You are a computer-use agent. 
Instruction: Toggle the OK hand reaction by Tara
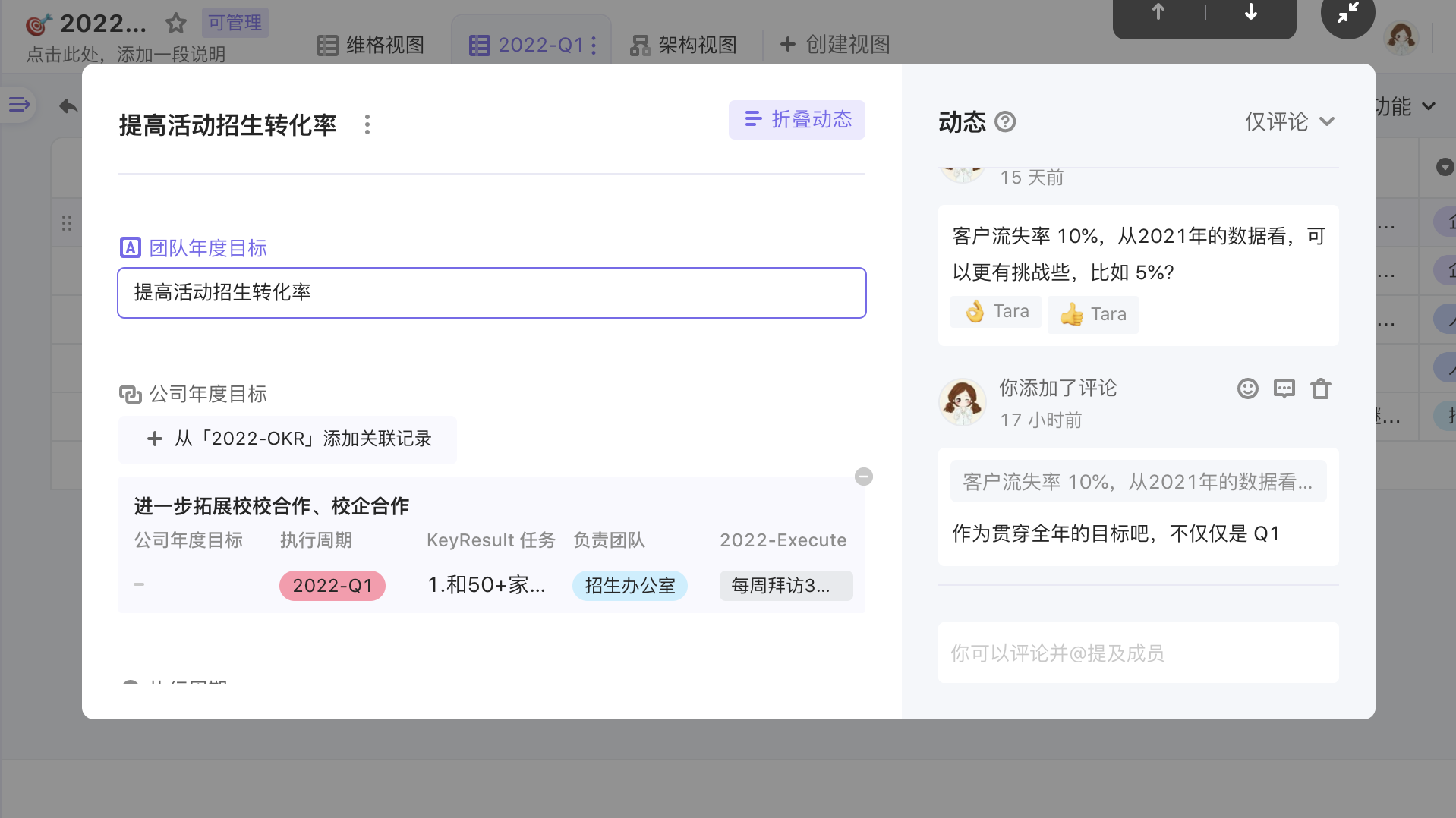point(996,312)
